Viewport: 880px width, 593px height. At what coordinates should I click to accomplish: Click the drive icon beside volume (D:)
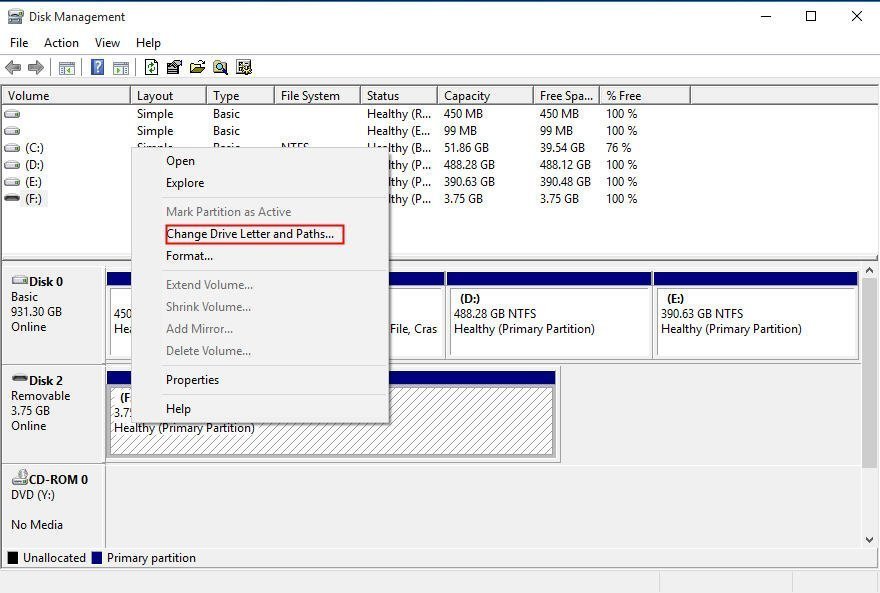(10, 164)
